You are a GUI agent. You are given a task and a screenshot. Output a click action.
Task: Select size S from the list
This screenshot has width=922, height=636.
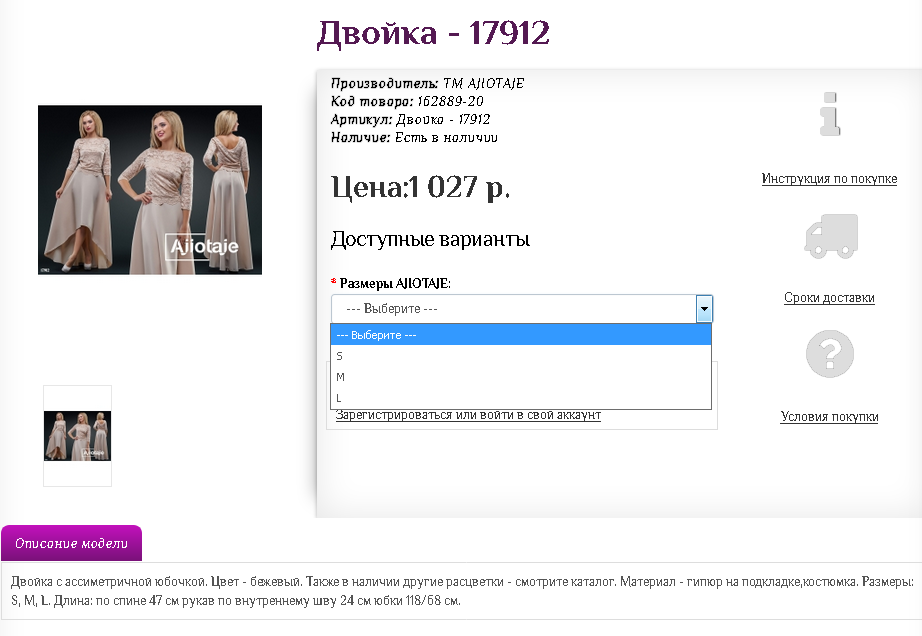pyautogui.click(x=521, y=356)
